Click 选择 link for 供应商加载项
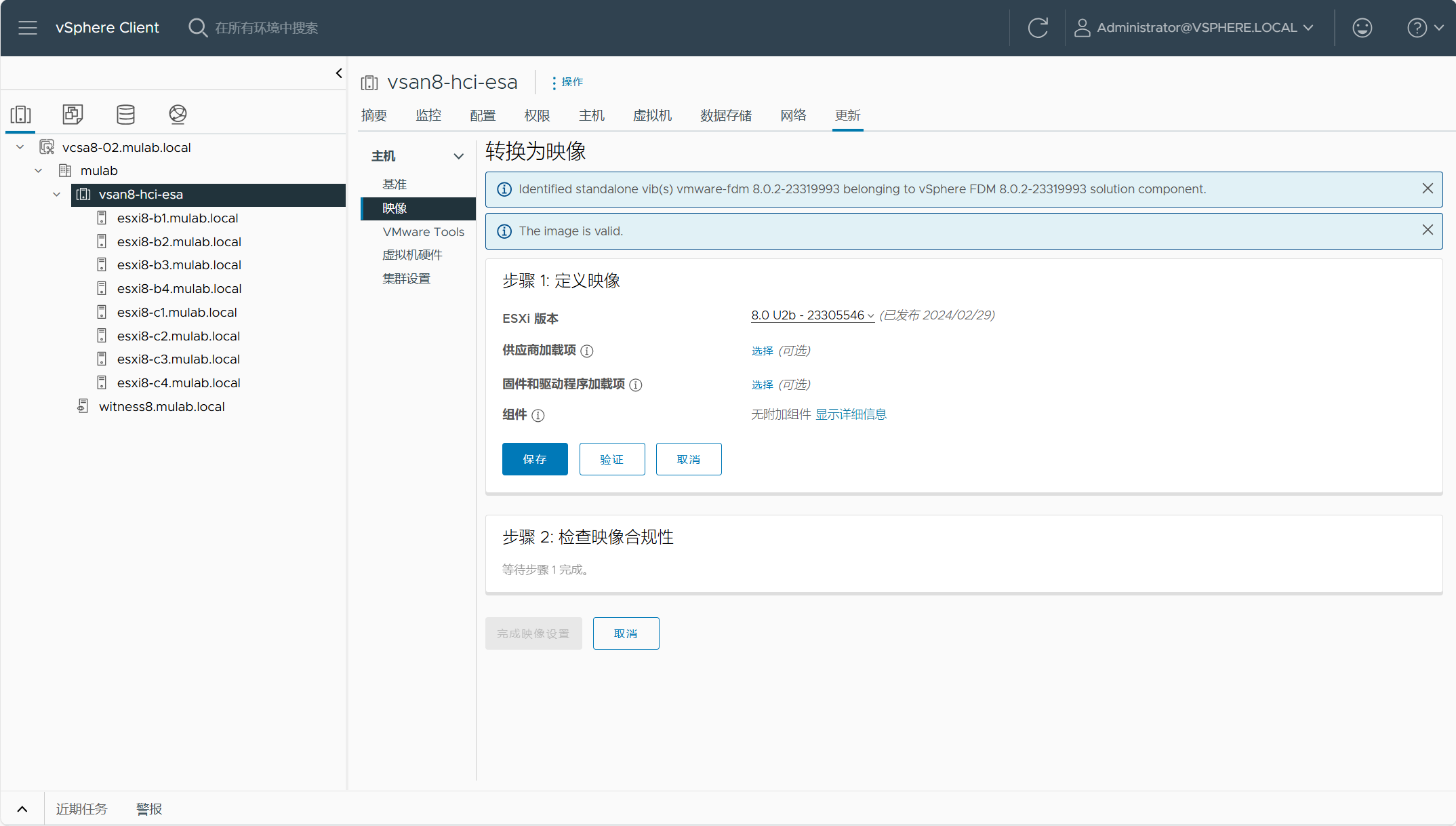Screen dimensions: 1456x826 tap(762, 351)
